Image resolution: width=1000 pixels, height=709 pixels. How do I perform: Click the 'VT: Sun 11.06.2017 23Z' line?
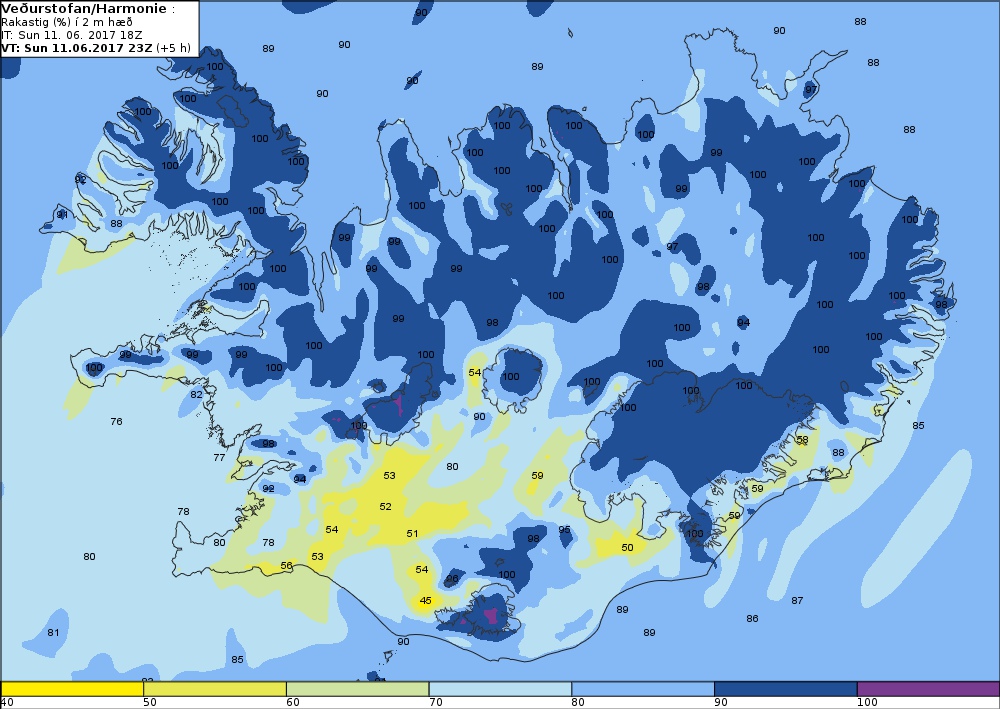(77, 48)
